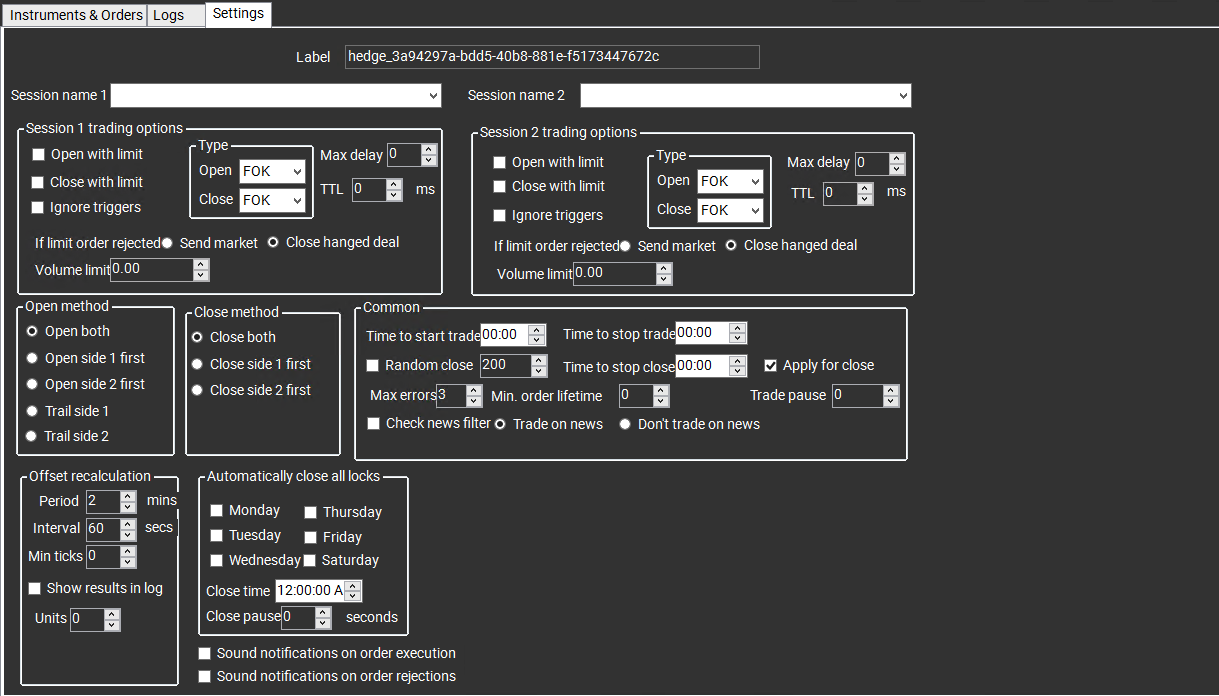Increase the Max errors value using stepper
1219x696 pixels.
[473, 390]
